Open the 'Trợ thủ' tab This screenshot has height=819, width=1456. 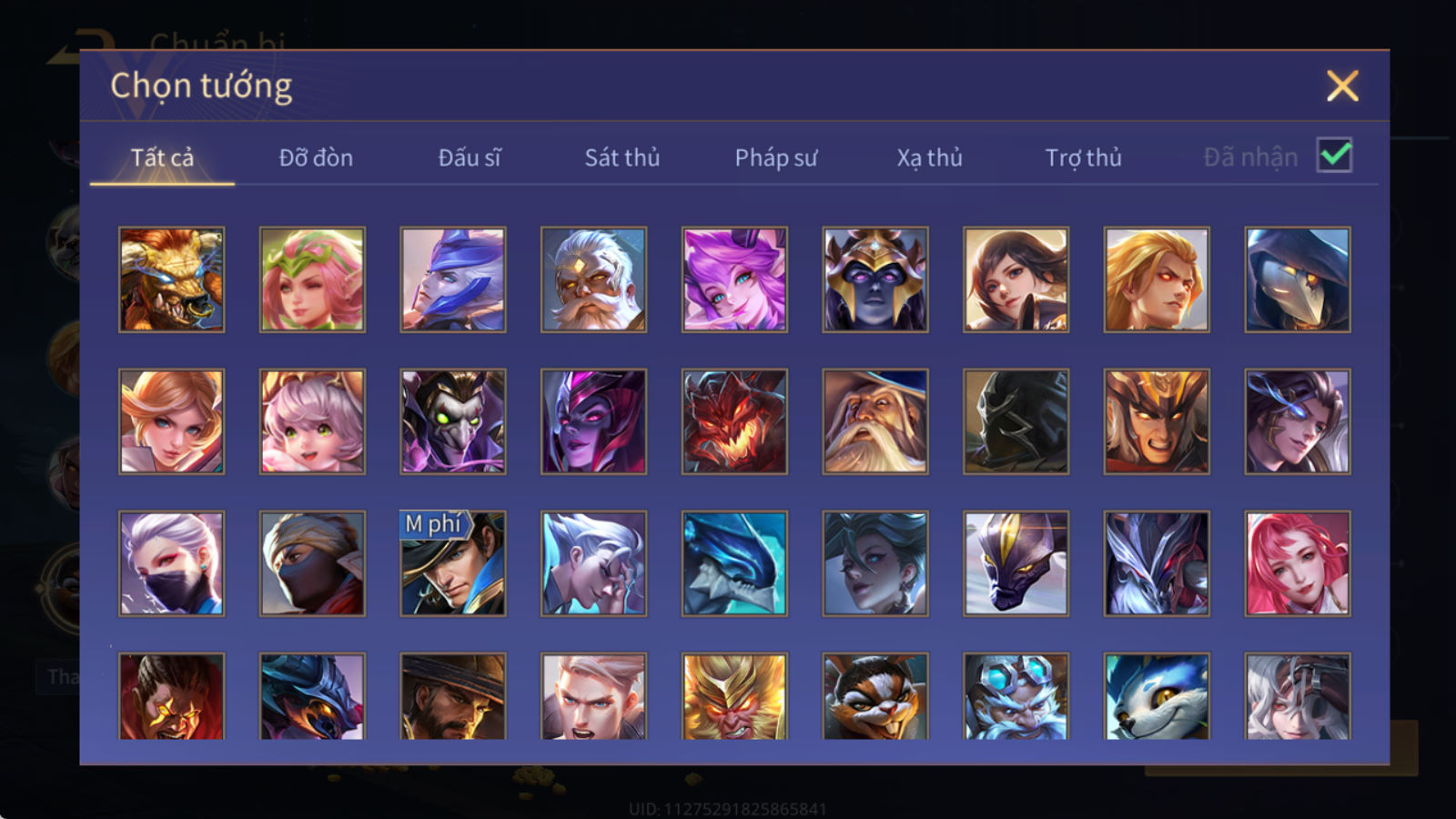coord(1083,157)
